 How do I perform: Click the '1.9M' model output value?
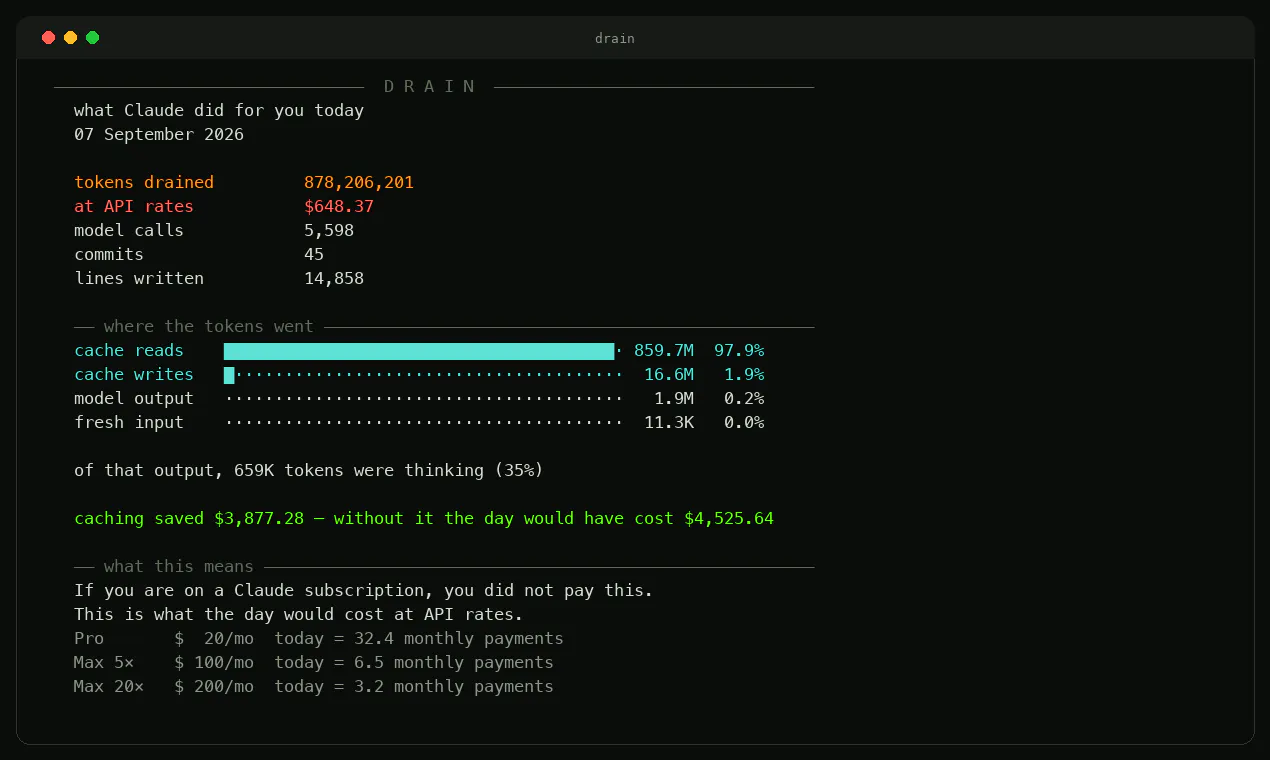(x=674, y=398)
